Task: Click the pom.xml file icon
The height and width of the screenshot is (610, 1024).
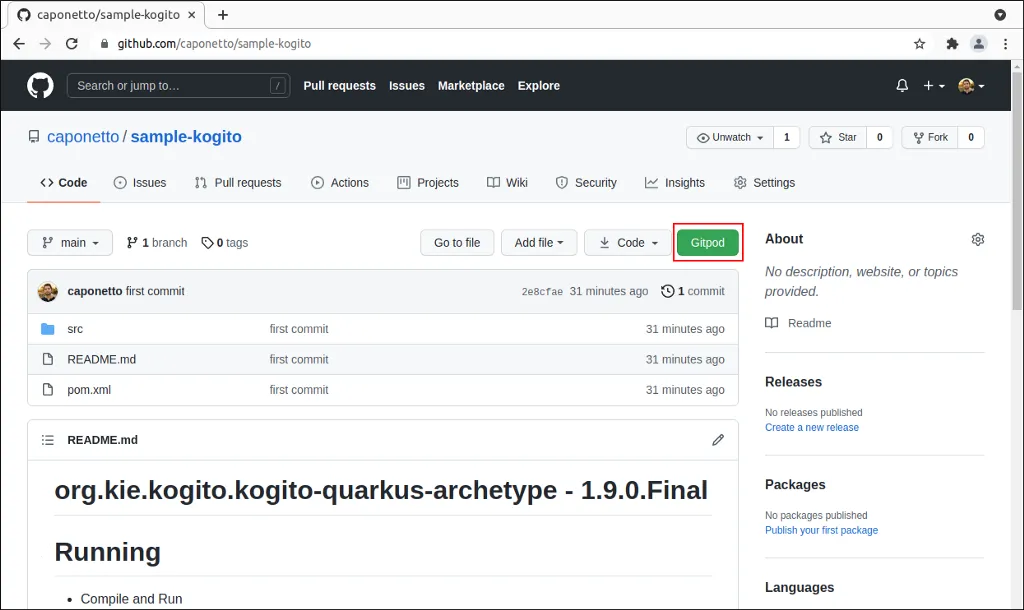Action: [x=48, y=389]
